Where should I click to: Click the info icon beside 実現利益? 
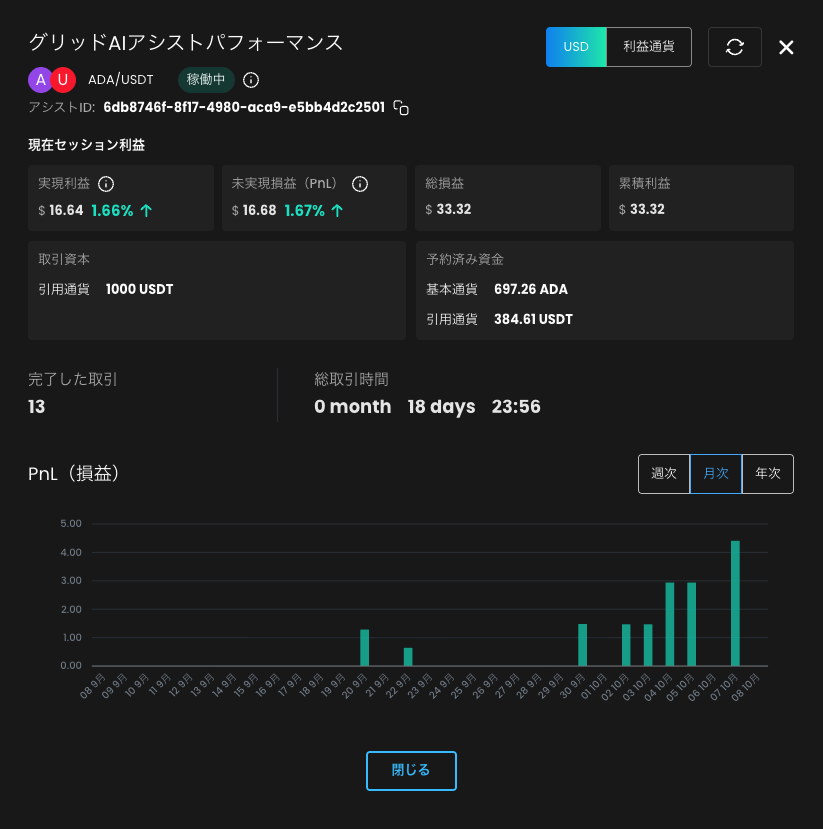pos(105,183)
